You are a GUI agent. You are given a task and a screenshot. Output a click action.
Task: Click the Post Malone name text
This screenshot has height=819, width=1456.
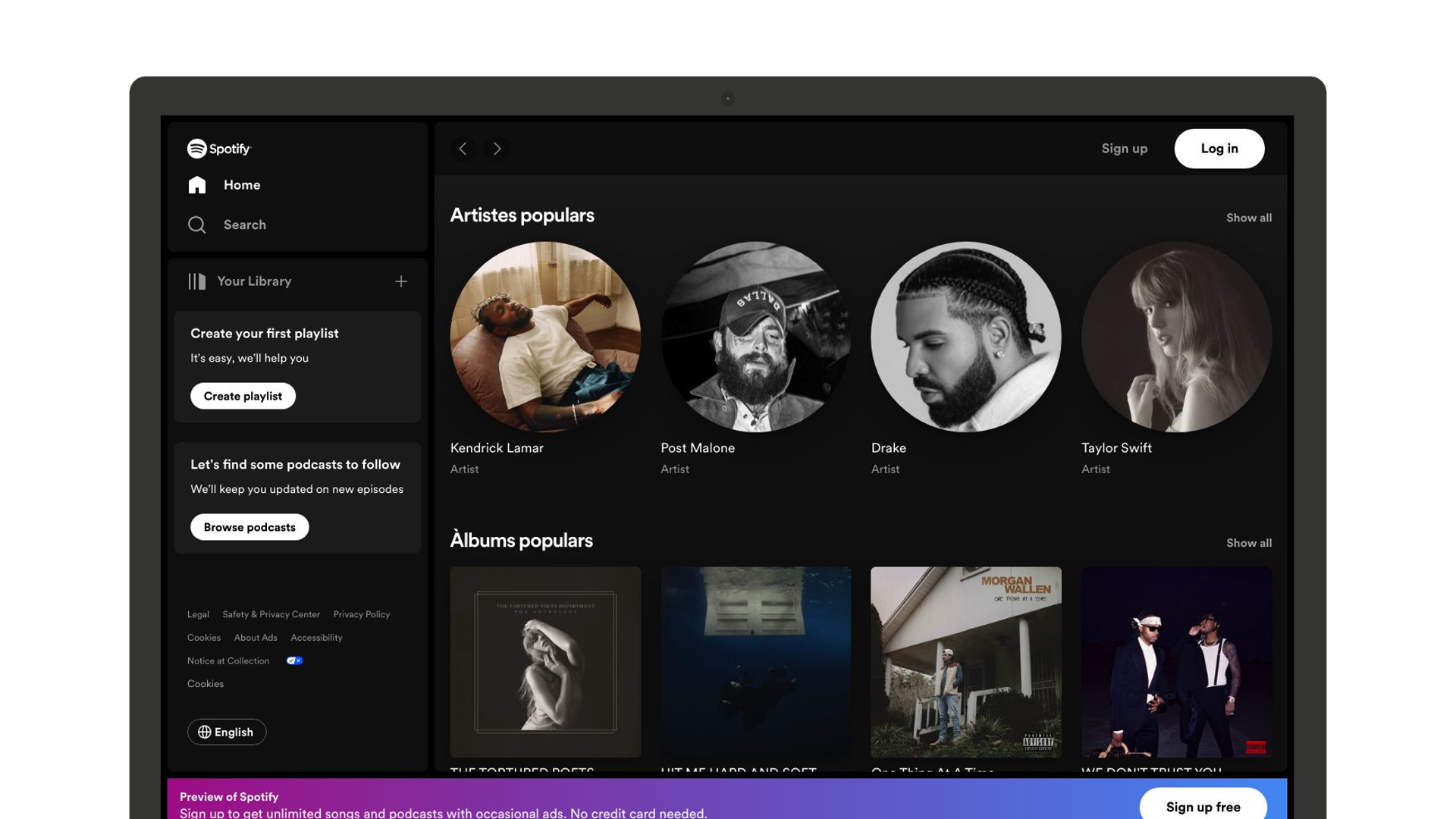tap(698, 448)
